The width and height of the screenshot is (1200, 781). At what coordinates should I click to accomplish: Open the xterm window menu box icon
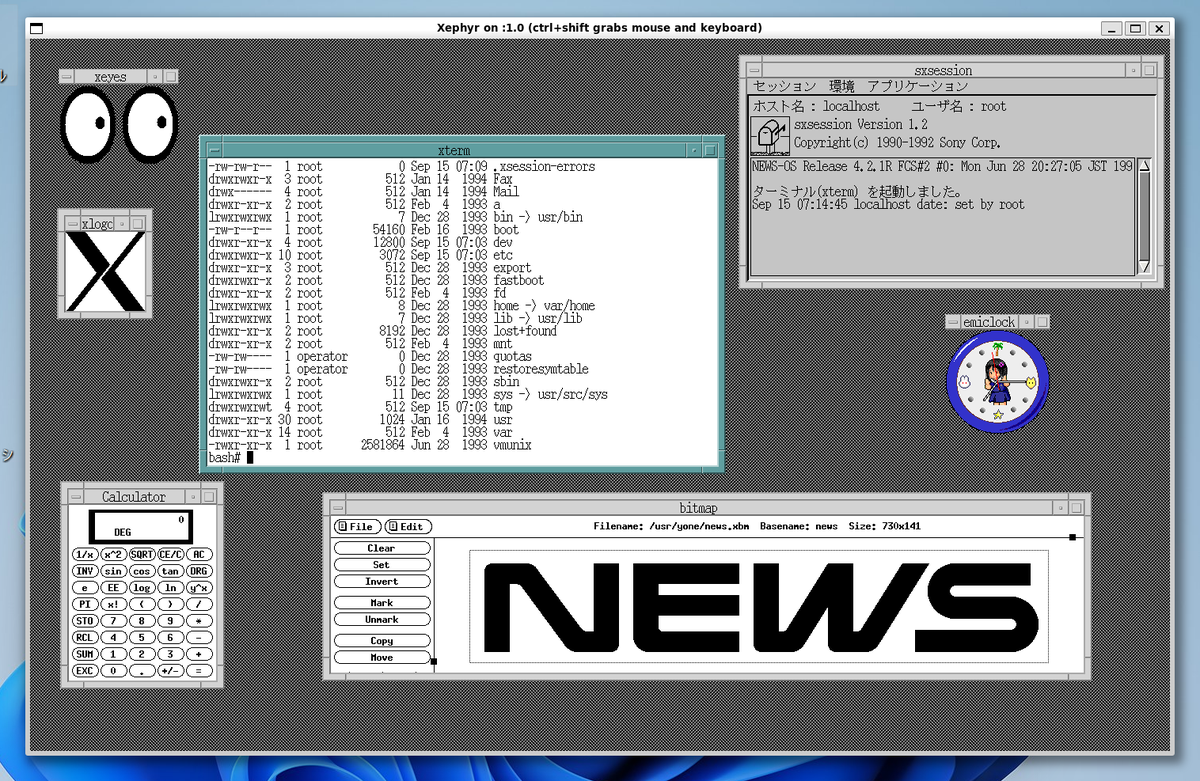pos(212,149)
